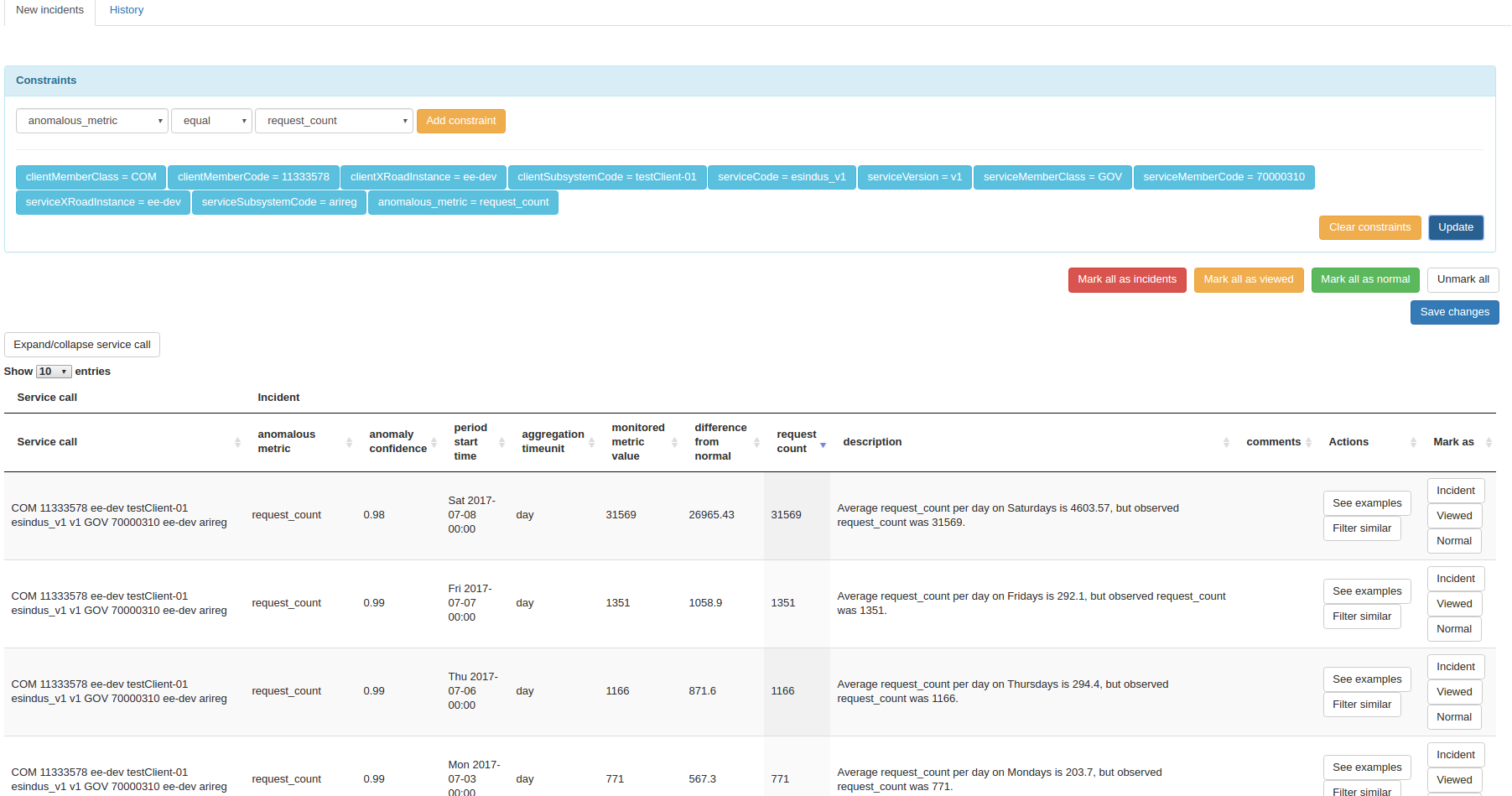Remove the serviceCode = esindus_v1 constraint tag
The width and height of the screenshot is (1512, 796).
[782, 177]
